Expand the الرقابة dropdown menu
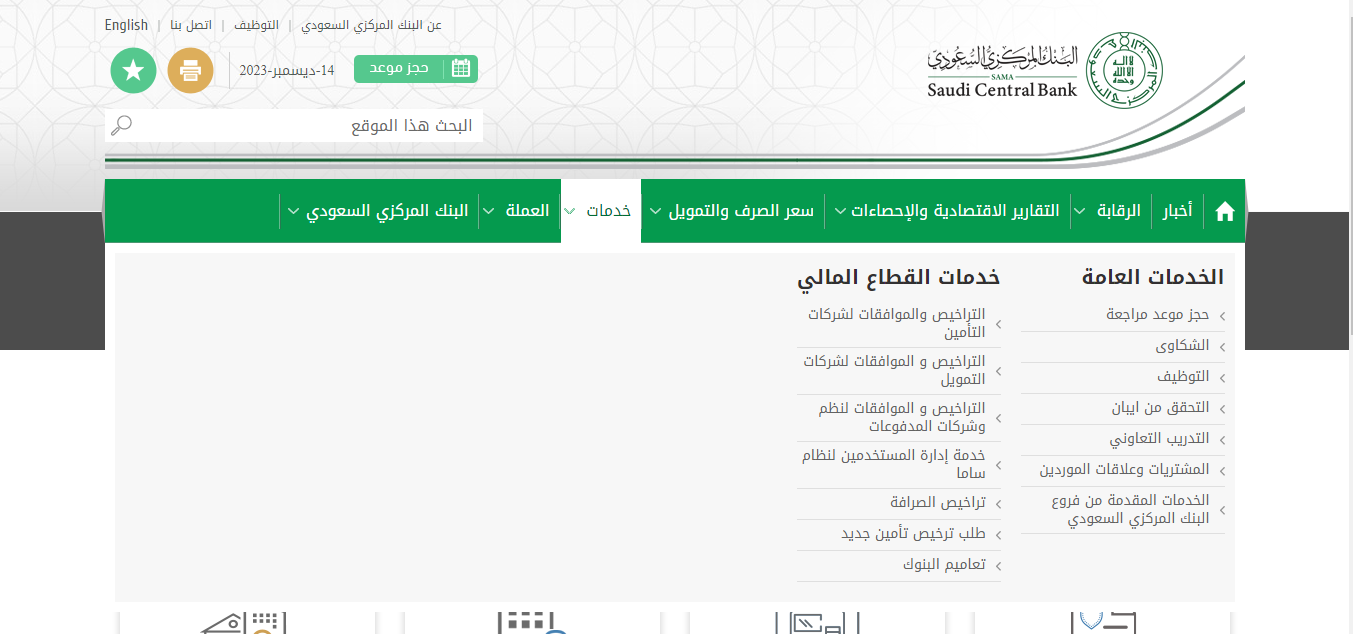Image resolution: width=1353 pixels, height=634 pixels. pyautogui.click(x=1108, y=211)
